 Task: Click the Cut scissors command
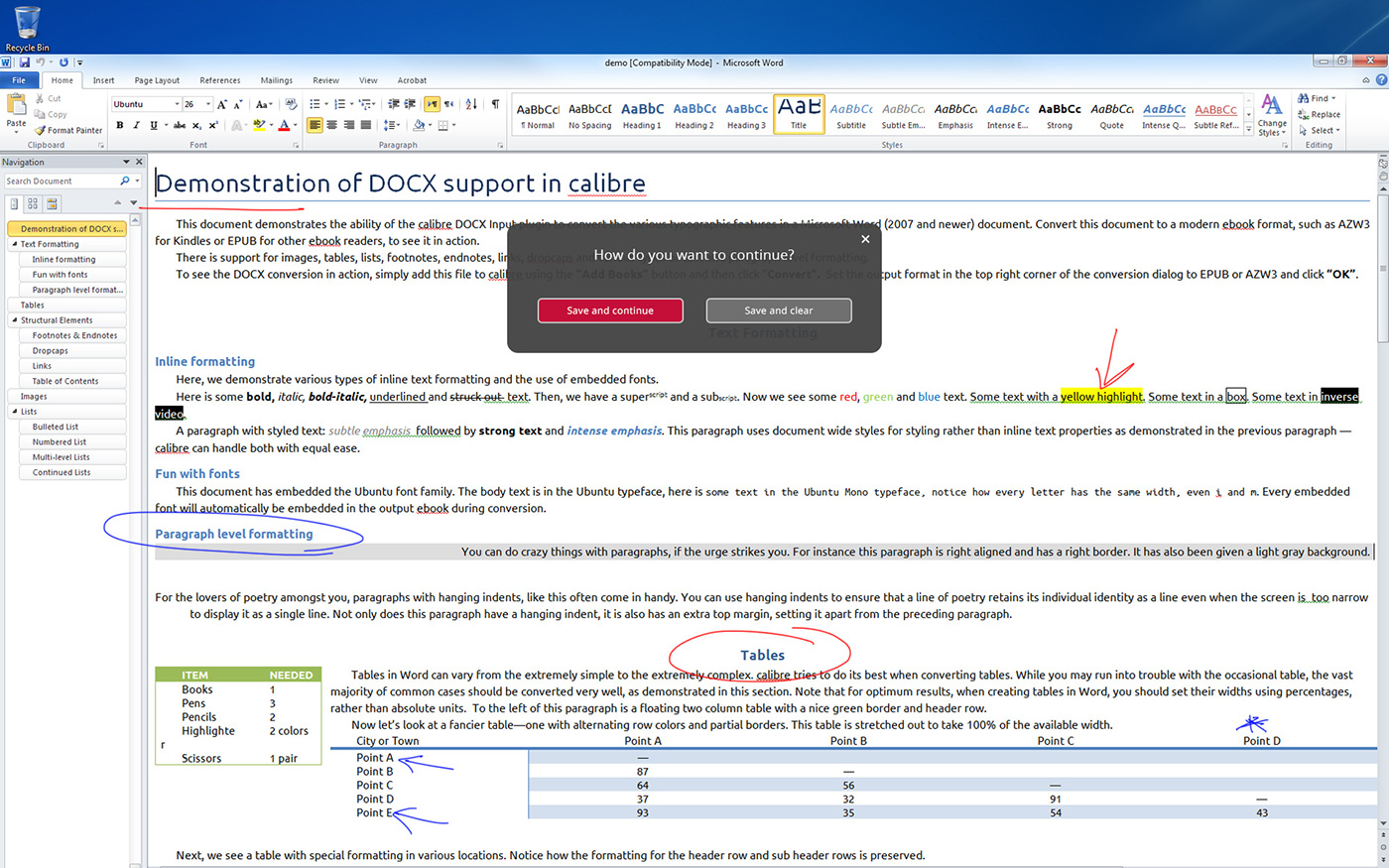click(x=48, y=98)
